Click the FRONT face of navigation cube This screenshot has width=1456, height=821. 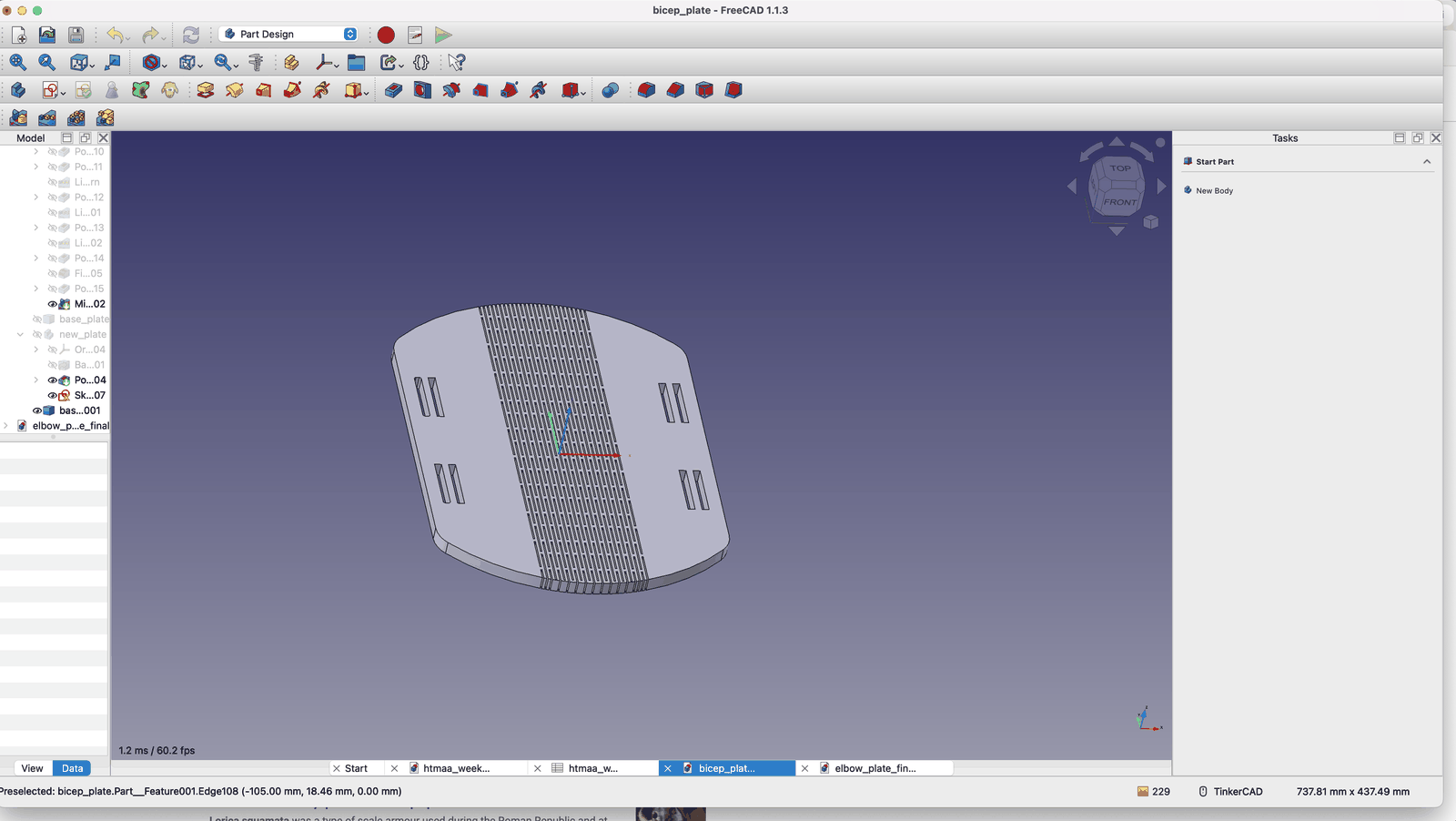(x=1120, y=201)
